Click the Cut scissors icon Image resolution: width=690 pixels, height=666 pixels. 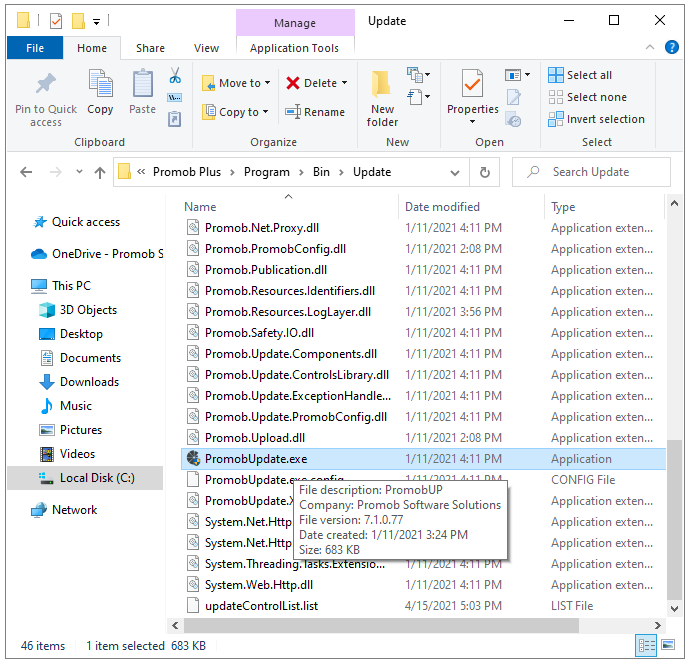[175, 75]
